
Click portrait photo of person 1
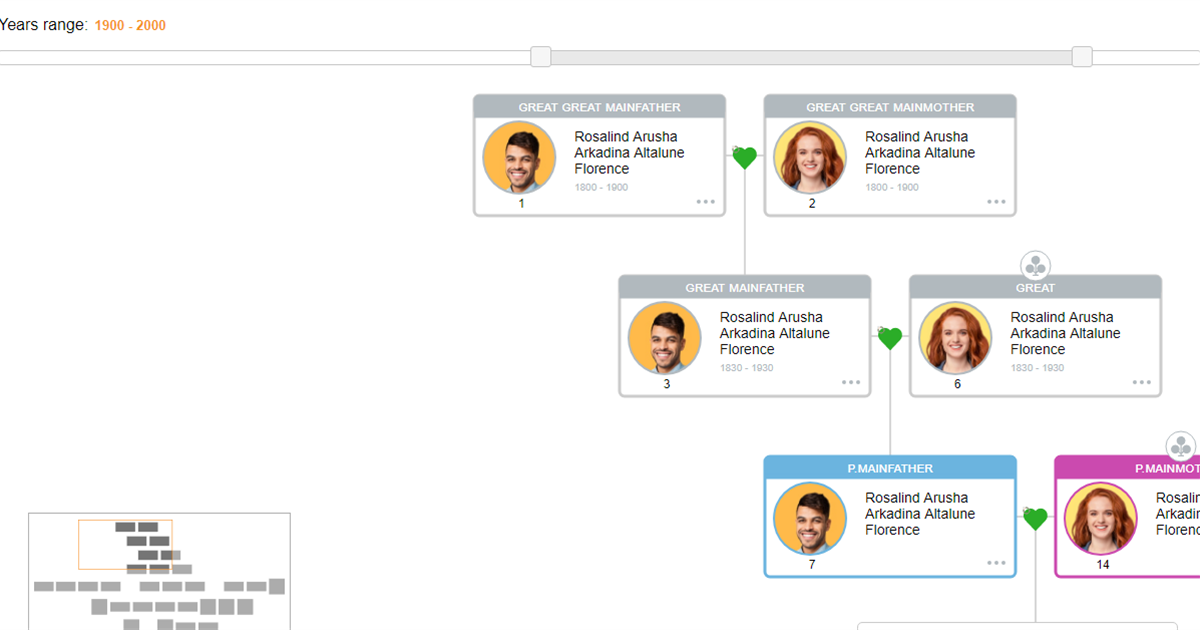tap(518, 157)
